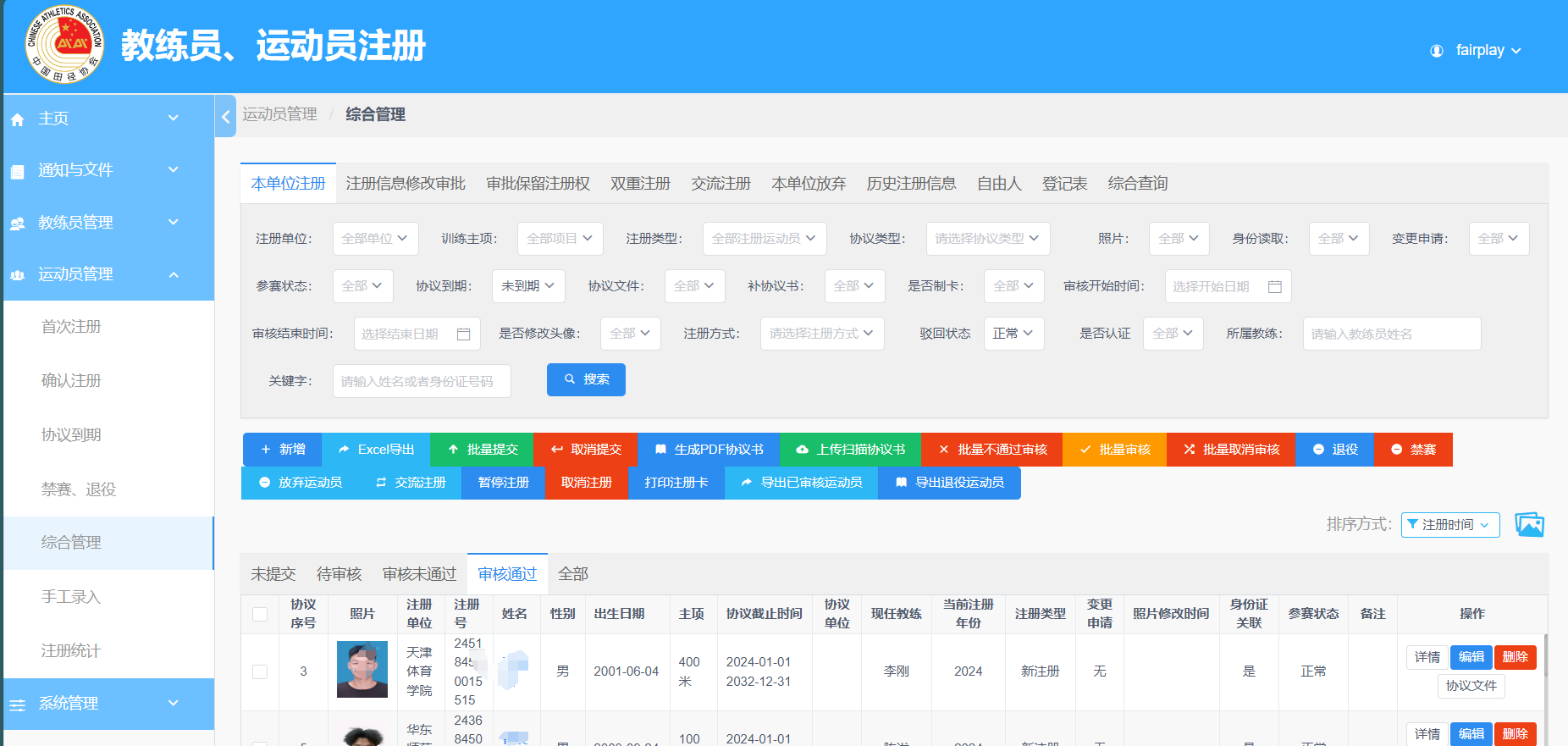
Task: Open the 驳回状态 dropdown showing 正常
Action: (x=1013, y=334)
